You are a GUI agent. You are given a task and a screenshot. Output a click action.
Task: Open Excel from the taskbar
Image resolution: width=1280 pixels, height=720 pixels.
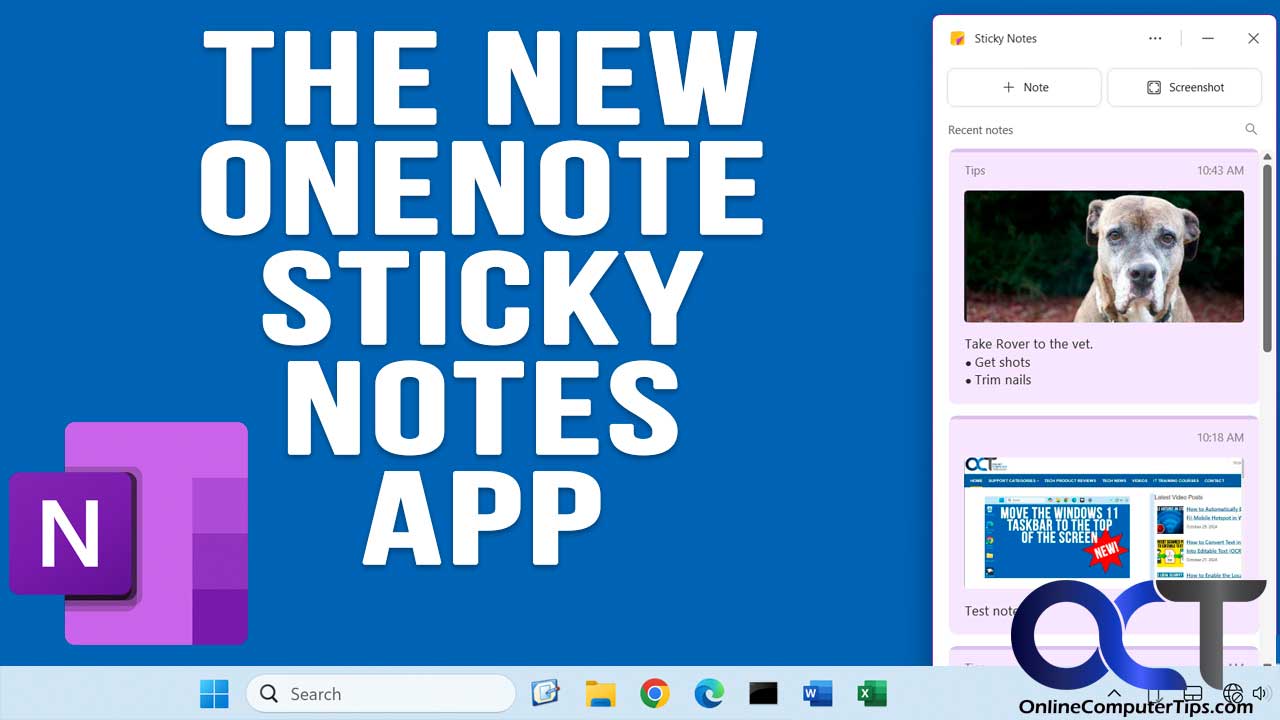872,694
